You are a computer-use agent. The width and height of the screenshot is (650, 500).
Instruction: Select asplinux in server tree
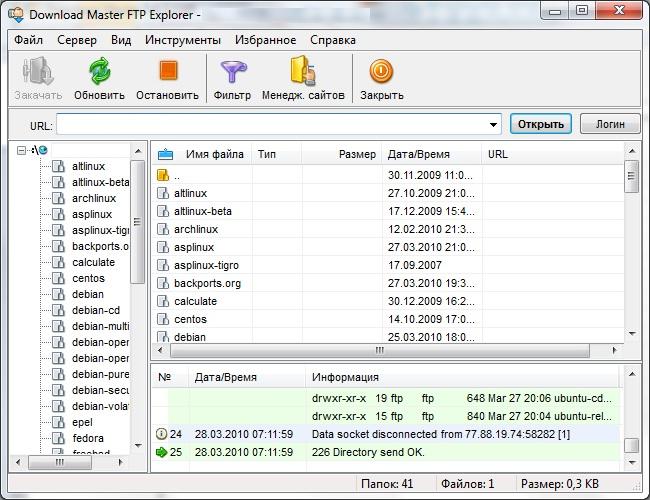pos(92,214)
